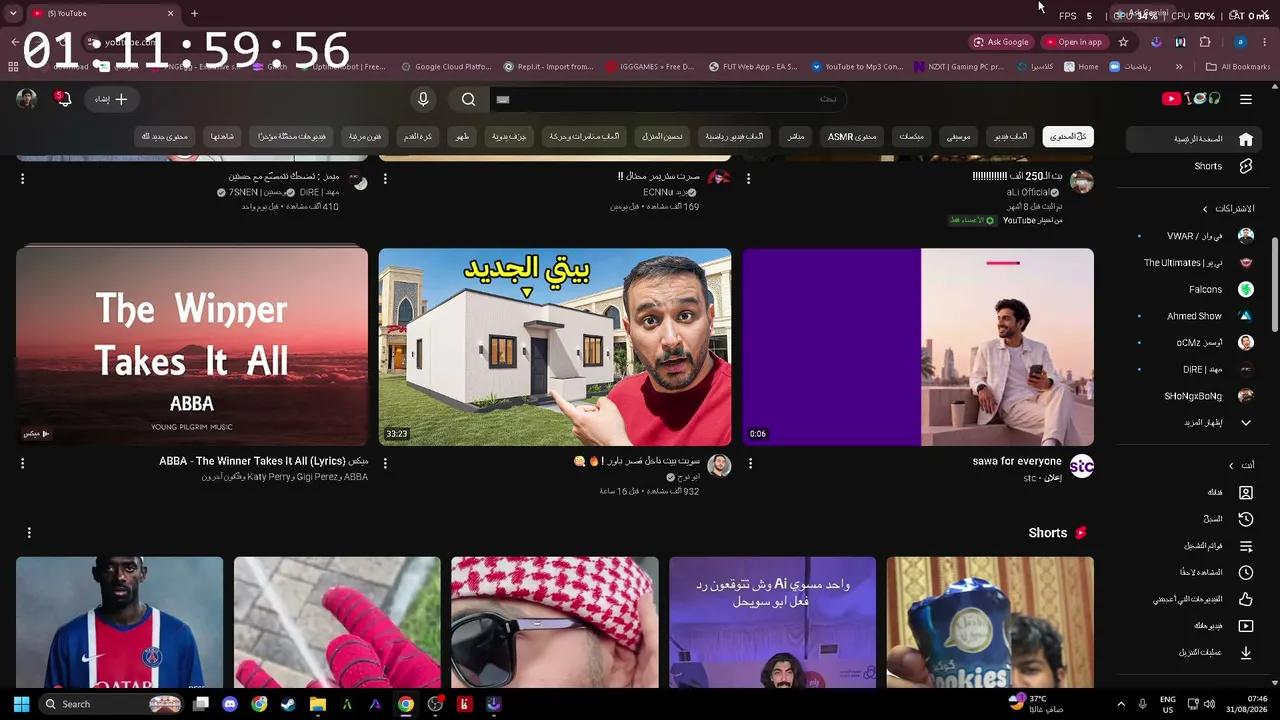Screen dimensions: 1280x720
Task: Click the magnifier search button
Action: click(x=468, y=99)
